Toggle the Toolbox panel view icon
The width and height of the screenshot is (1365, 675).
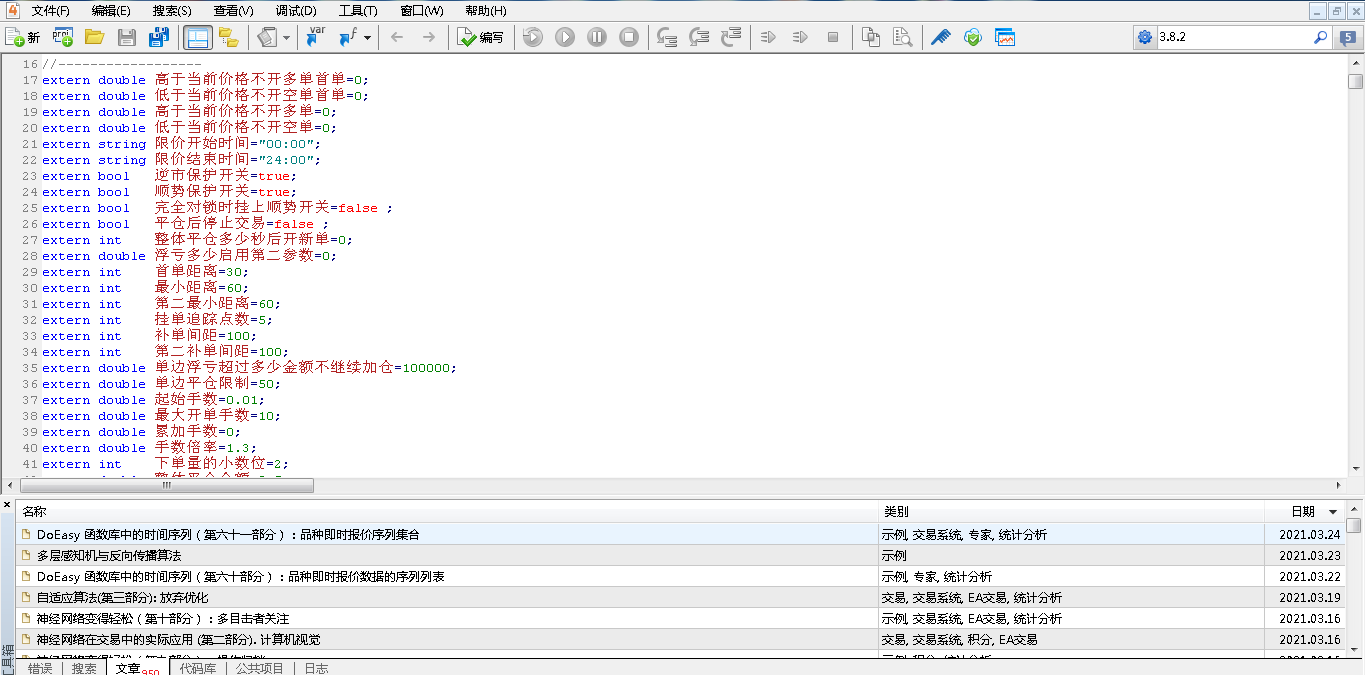pos(197,37)
